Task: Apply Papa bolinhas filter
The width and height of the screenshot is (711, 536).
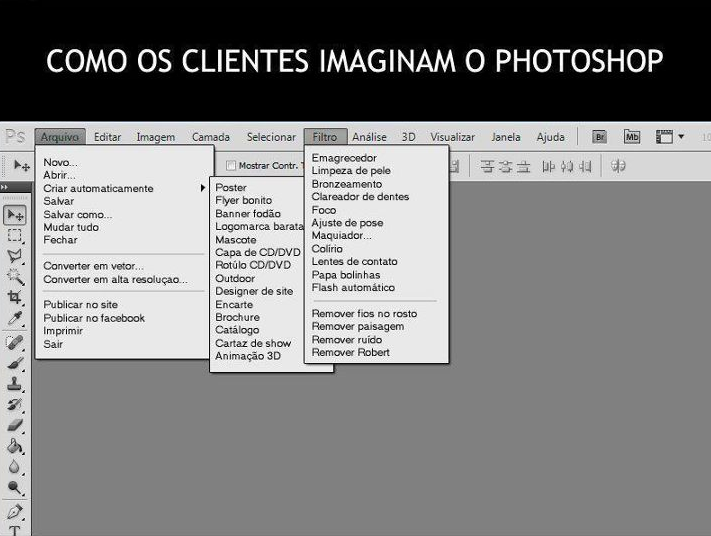Action: point(346,275)
